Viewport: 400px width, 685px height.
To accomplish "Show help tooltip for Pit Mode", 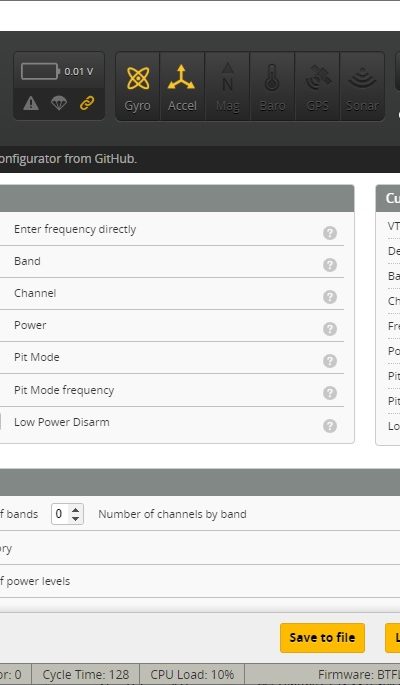I will 330,361.
